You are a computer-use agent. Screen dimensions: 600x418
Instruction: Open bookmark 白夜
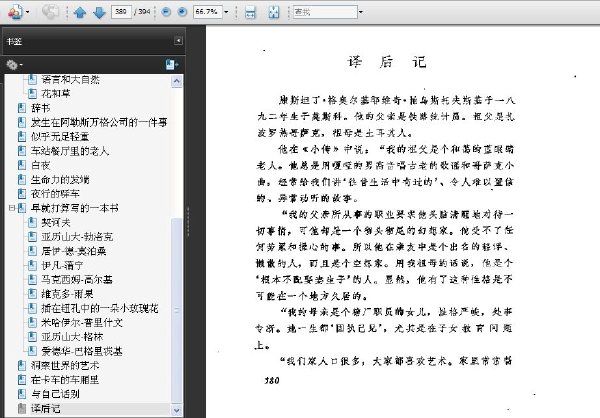[41, 165]
